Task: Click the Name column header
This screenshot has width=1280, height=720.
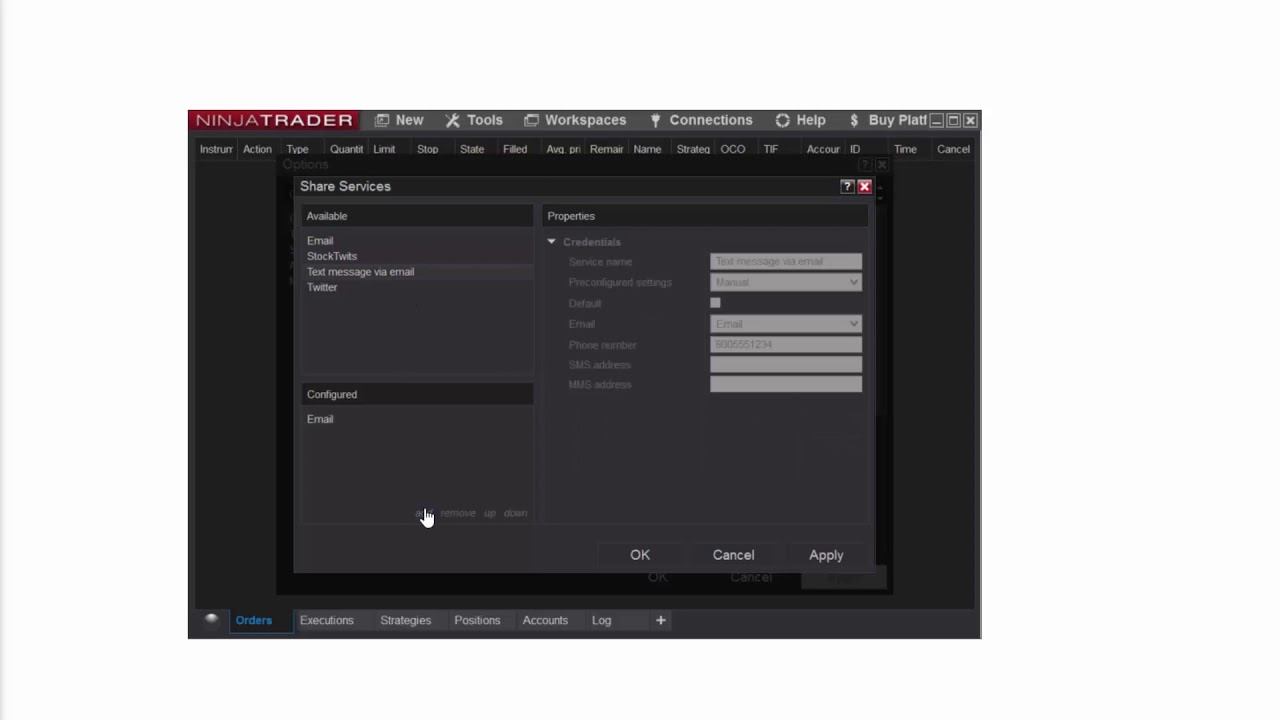Action: coord(647,149)
